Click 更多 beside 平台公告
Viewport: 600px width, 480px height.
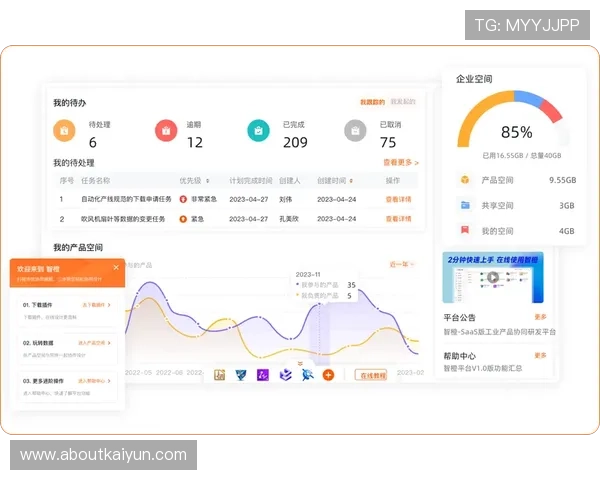[x=540, y=317]
